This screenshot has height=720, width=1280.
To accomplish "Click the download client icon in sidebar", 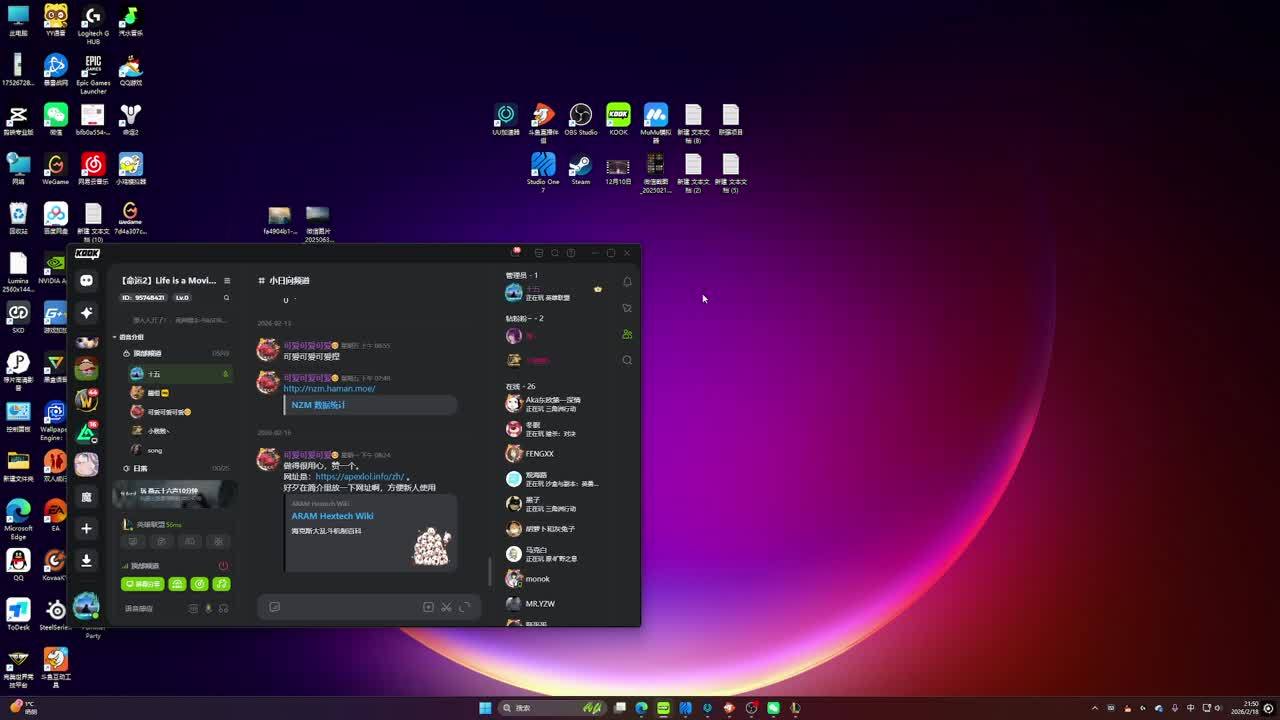I will click(87, 561).
